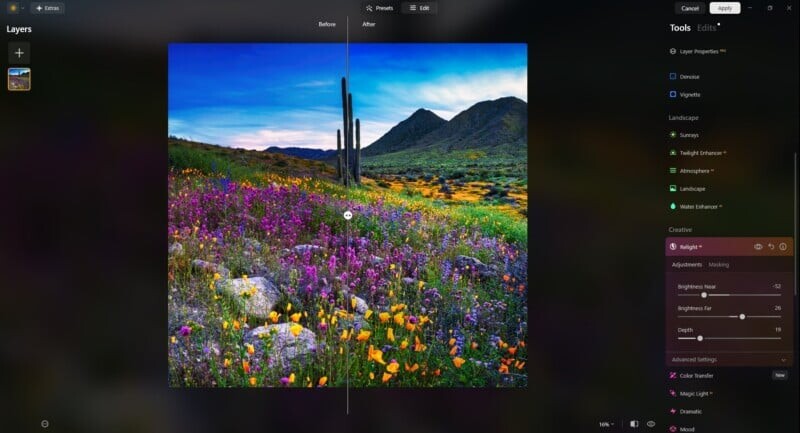The height and width of the screenshot is (433, 800).
Task: Reset the Relight adjustments with undo arrow
Action: (x=771, y=246)
